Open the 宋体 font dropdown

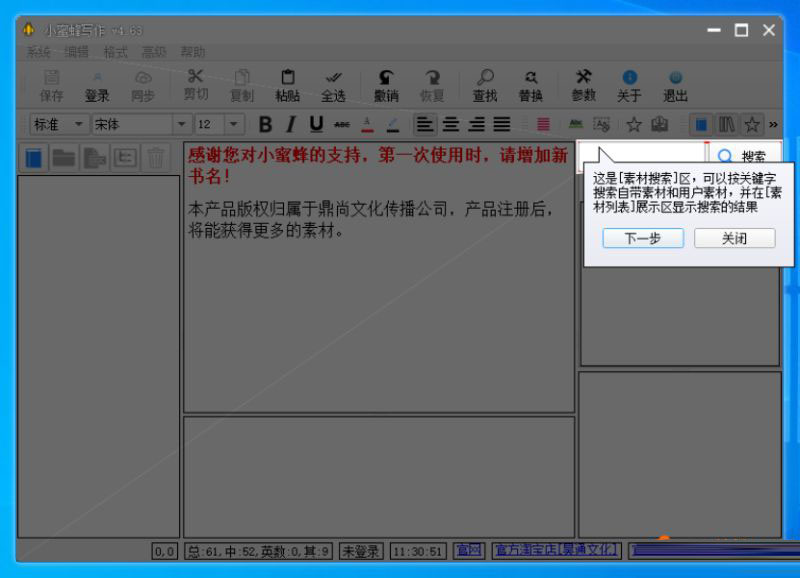(181, 124)
